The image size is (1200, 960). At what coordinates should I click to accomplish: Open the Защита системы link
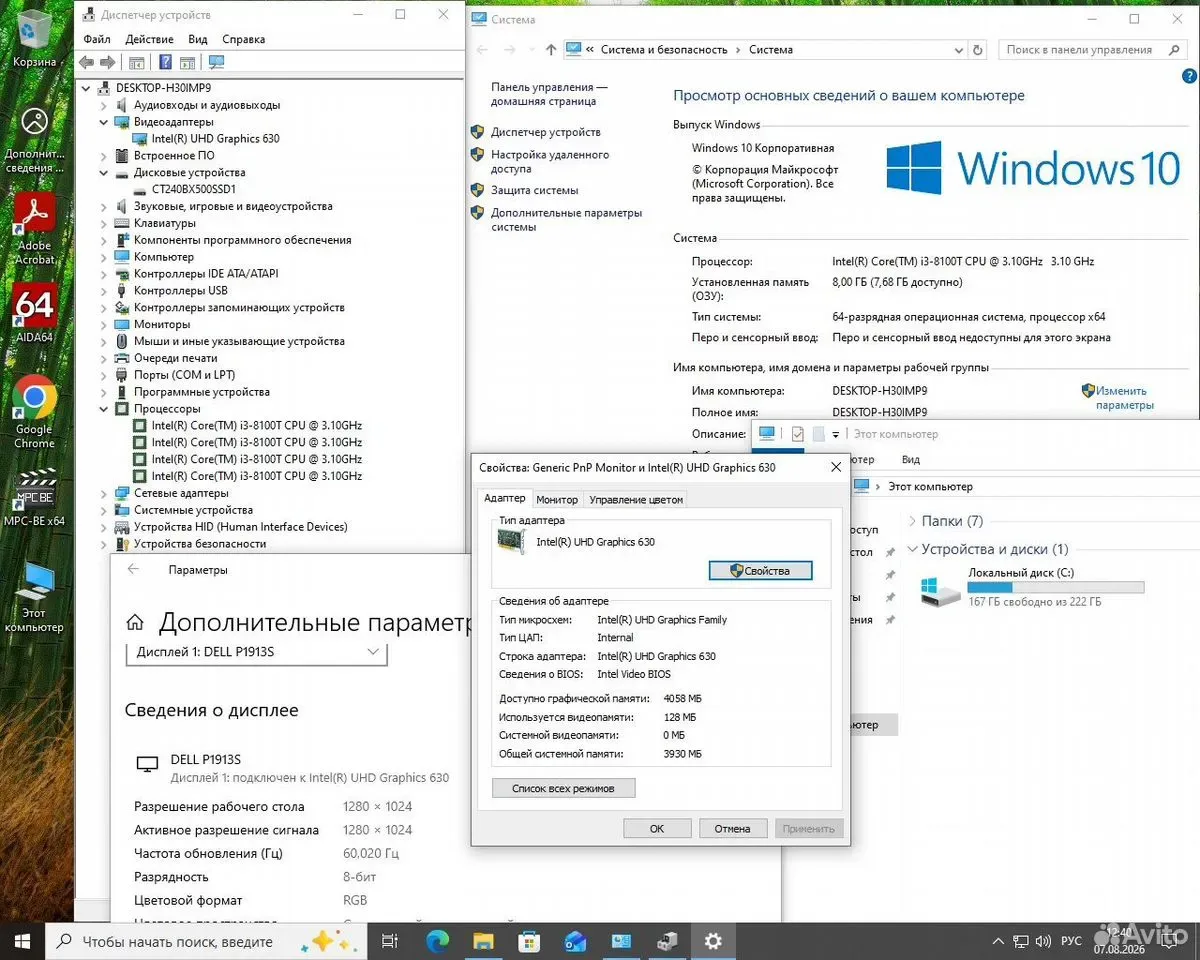534,190
